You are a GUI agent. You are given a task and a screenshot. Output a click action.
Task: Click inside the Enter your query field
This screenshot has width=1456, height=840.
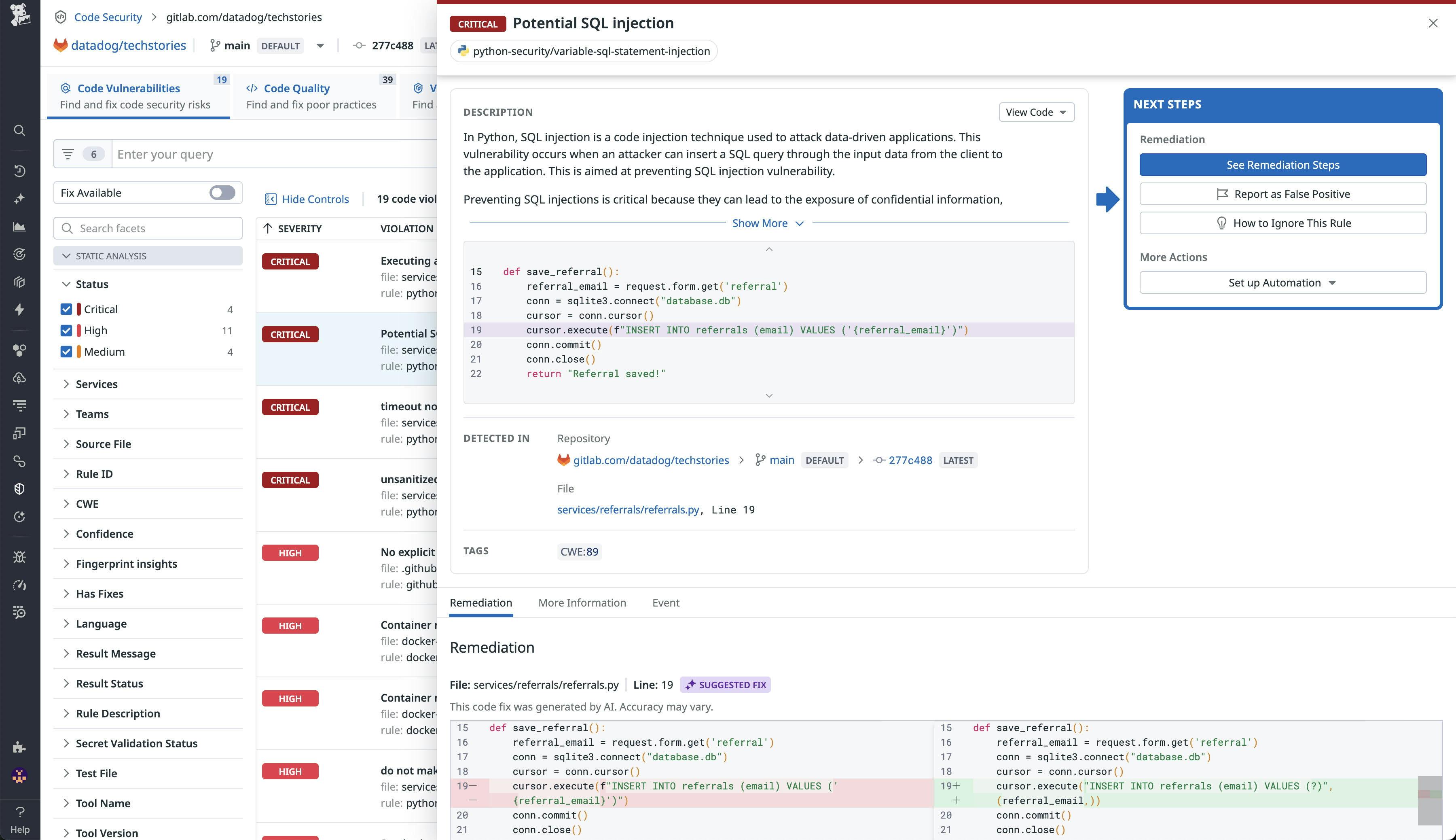tap(231, 153)
